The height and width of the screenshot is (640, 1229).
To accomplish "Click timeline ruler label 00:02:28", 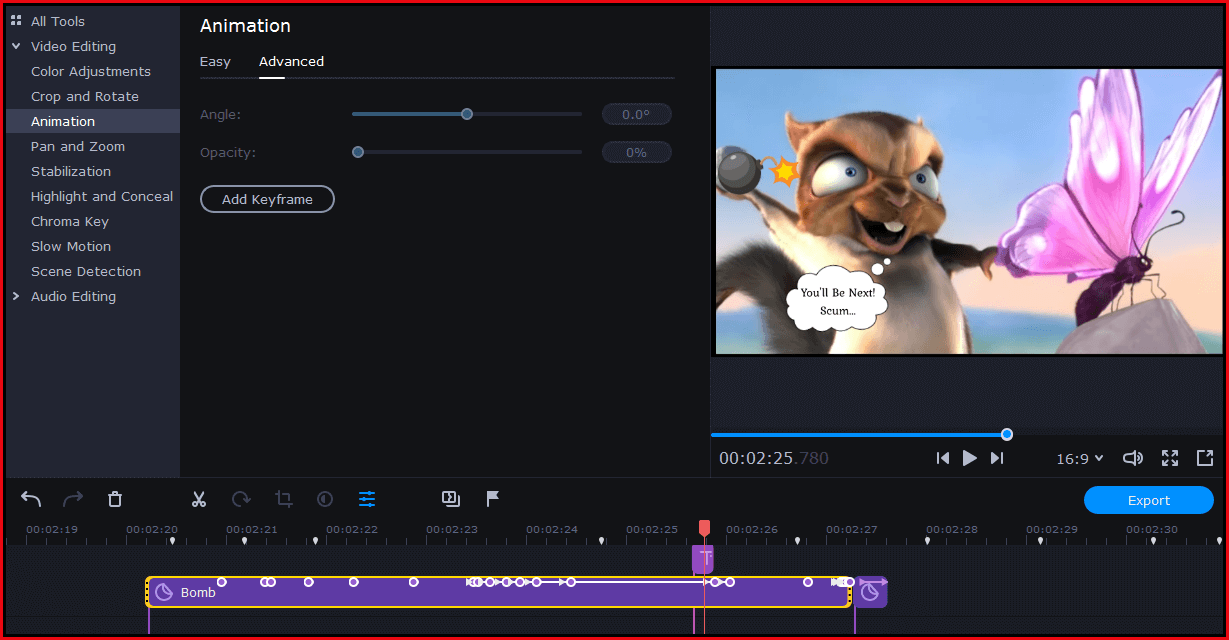I will [x=952, y=529].
